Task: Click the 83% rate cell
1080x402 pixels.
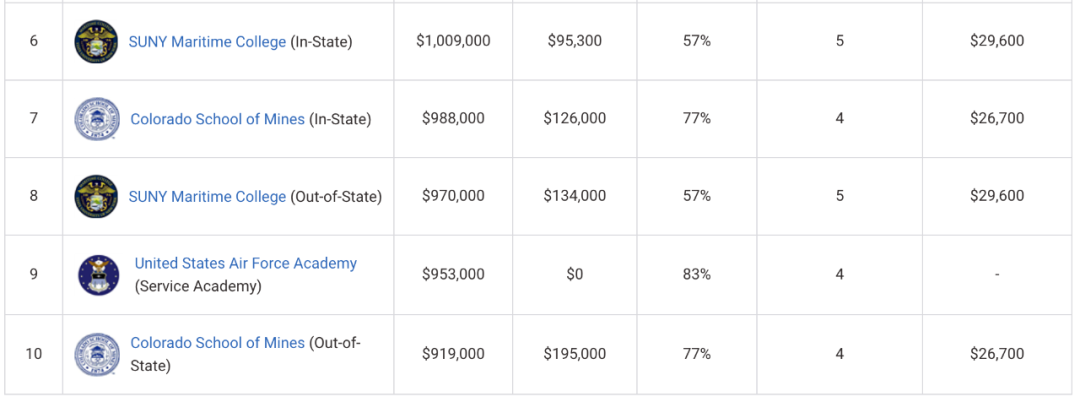Action: [697, 274]
